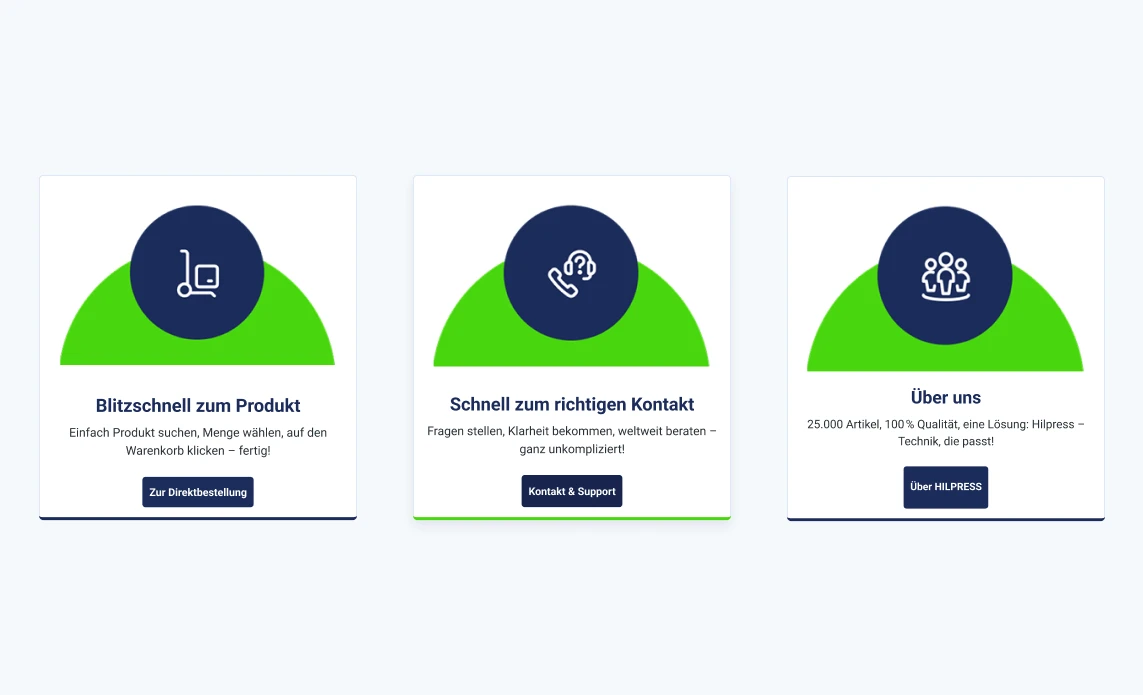Viewport: 1143px width, 695px height.
Task: Click the Über HILPRESS button
Action: pyautogui.click(x=945, y=487)
